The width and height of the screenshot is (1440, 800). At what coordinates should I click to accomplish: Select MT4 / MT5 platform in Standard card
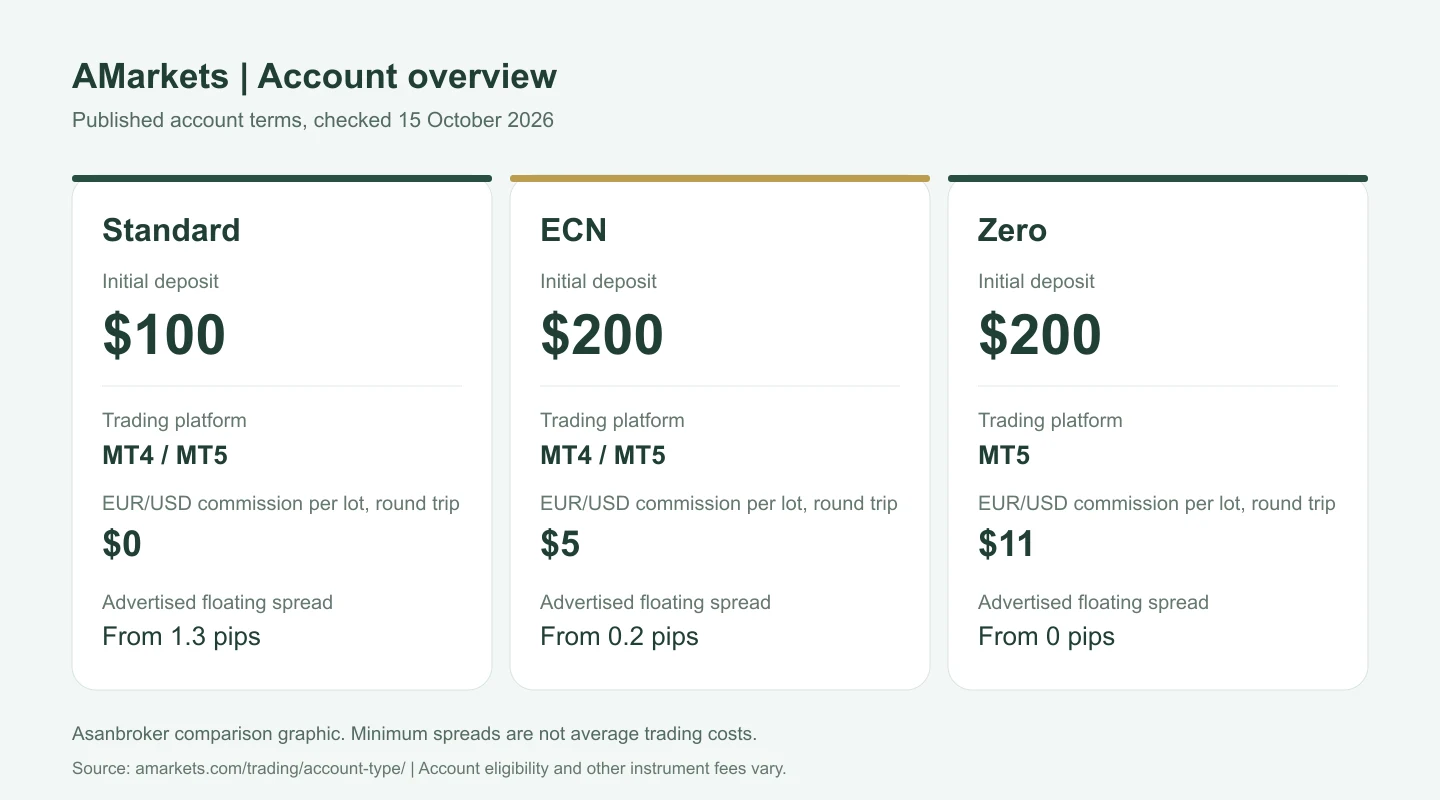pyautogui.click(x=165, y=456)
